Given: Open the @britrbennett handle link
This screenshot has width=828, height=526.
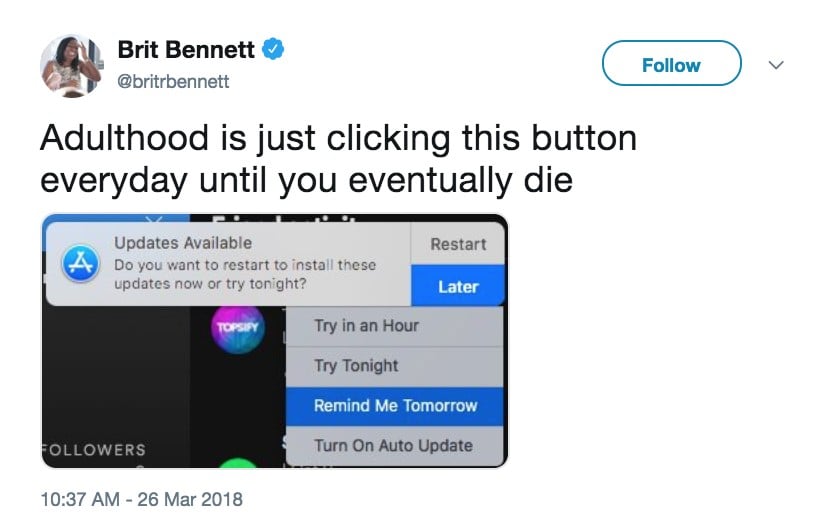Looking at the screenshot, I should 173,81.
